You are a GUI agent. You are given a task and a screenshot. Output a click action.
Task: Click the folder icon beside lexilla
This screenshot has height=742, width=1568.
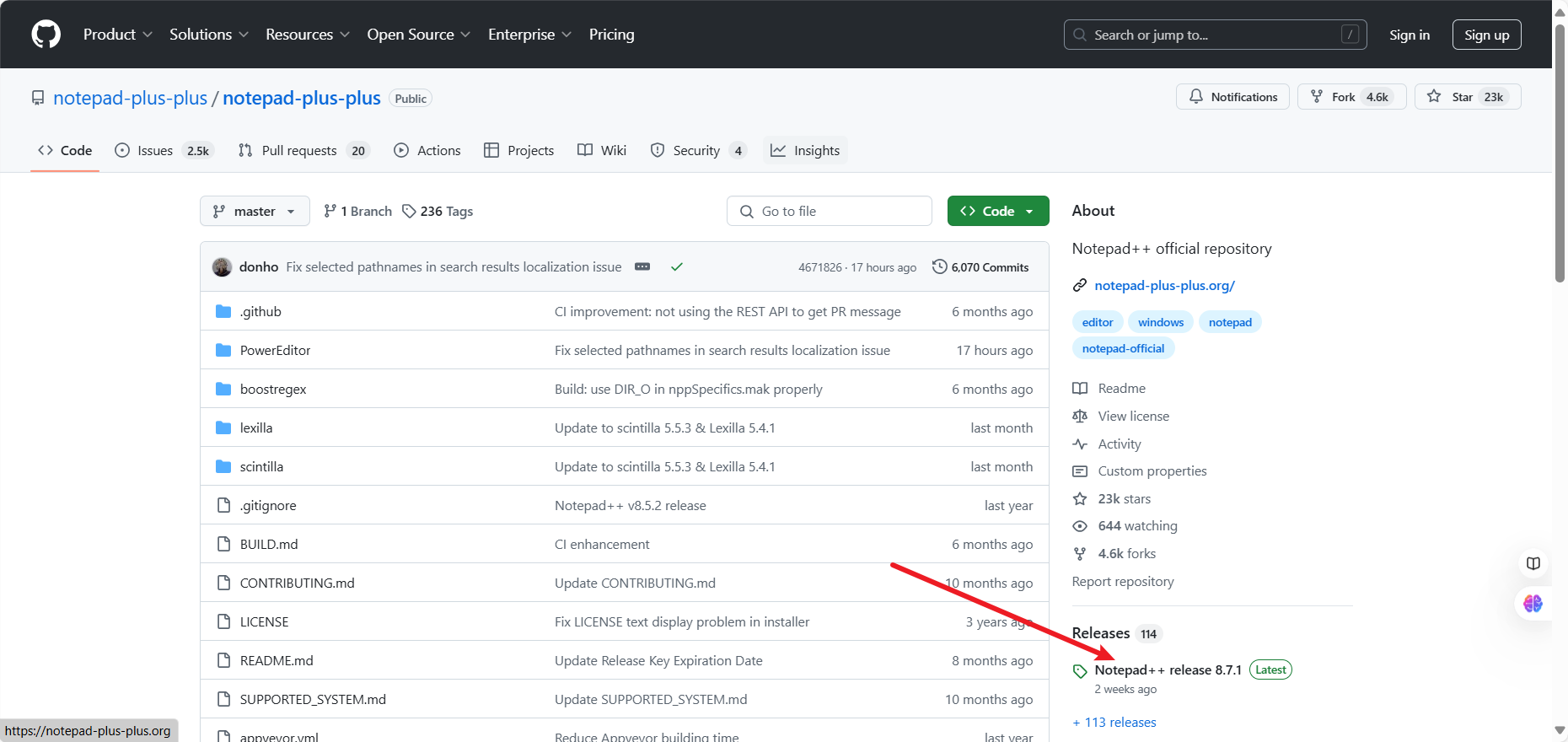tap(223, 427)
